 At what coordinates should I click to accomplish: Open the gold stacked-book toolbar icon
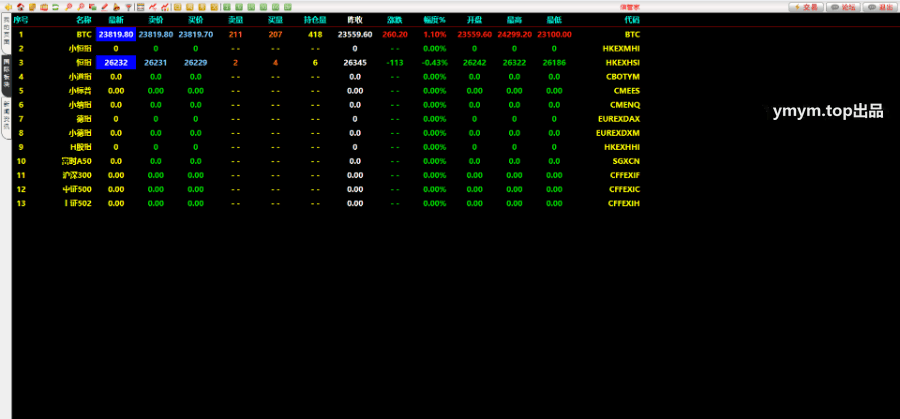(32, 7)
